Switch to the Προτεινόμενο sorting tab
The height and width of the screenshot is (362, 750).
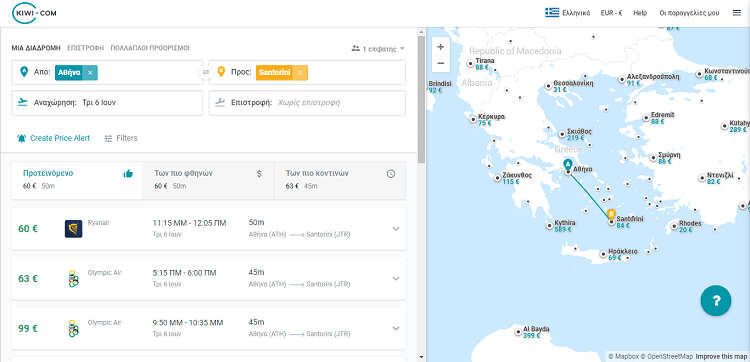tap(77, 180)
